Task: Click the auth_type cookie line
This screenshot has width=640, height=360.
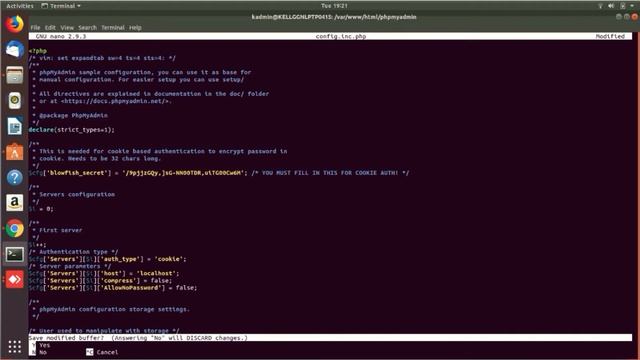Action: (x=107, y=259)
